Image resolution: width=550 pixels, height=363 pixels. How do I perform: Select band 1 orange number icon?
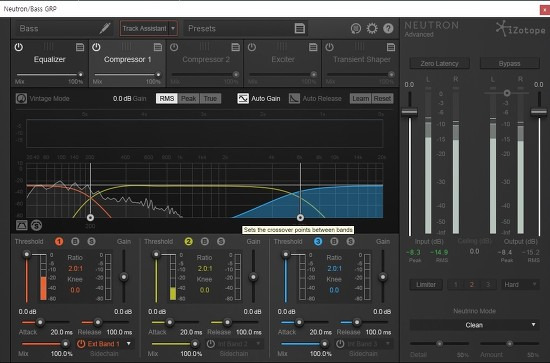pos(59,241)
